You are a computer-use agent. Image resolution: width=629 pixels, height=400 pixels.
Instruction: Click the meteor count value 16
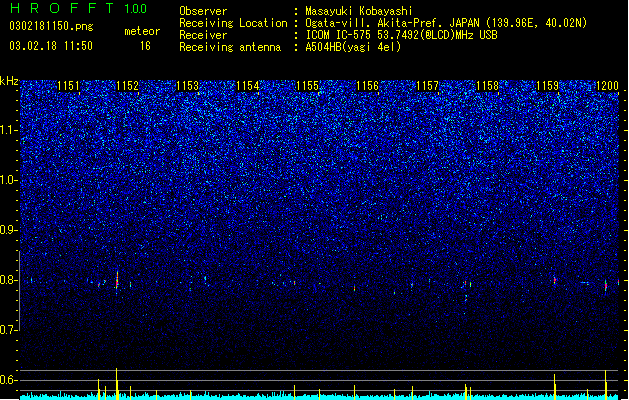[x=145, y=46]
